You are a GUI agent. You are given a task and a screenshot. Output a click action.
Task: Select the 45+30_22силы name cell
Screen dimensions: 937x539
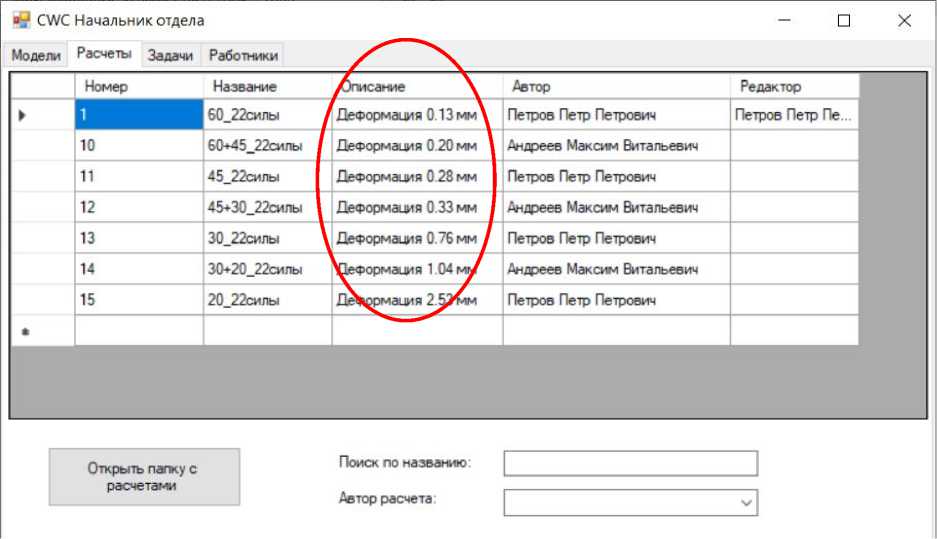click(x=267, y=207)
